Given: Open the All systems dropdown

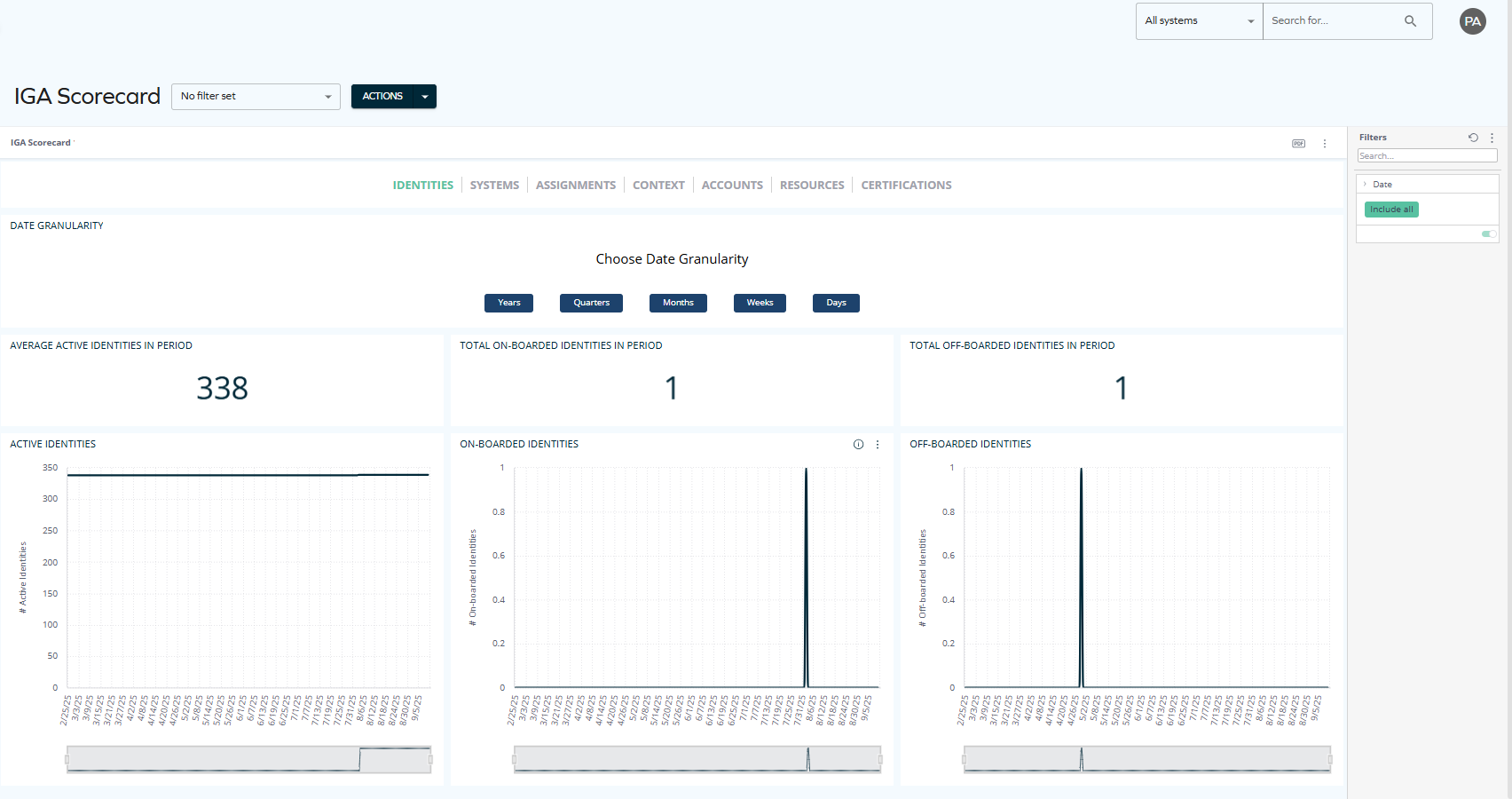Looking at the screenshot, I should [x=1199, y=20].
